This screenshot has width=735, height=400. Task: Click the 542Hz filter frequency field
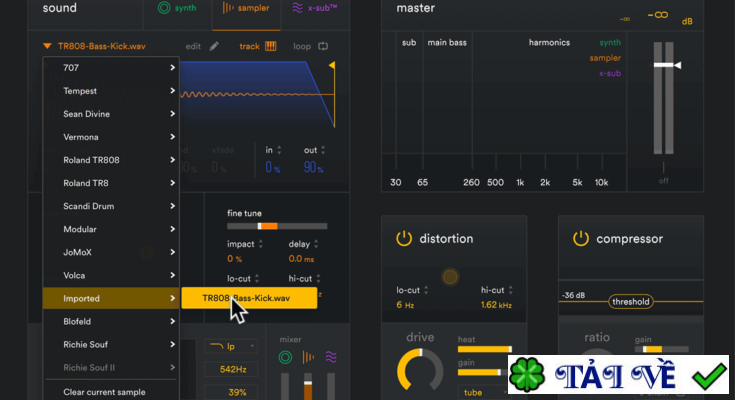231,369
